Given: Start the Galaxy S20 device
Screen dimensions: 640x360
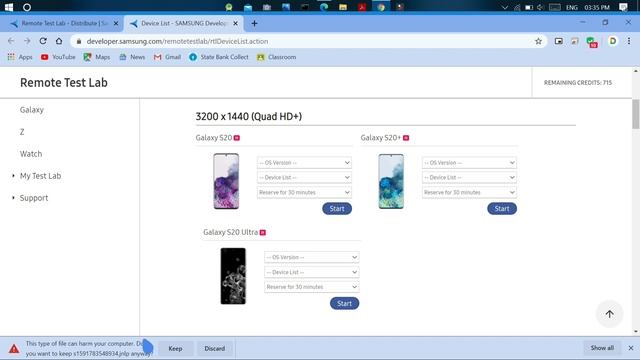Looking at the screenshot, I should [x=337, y=209].
